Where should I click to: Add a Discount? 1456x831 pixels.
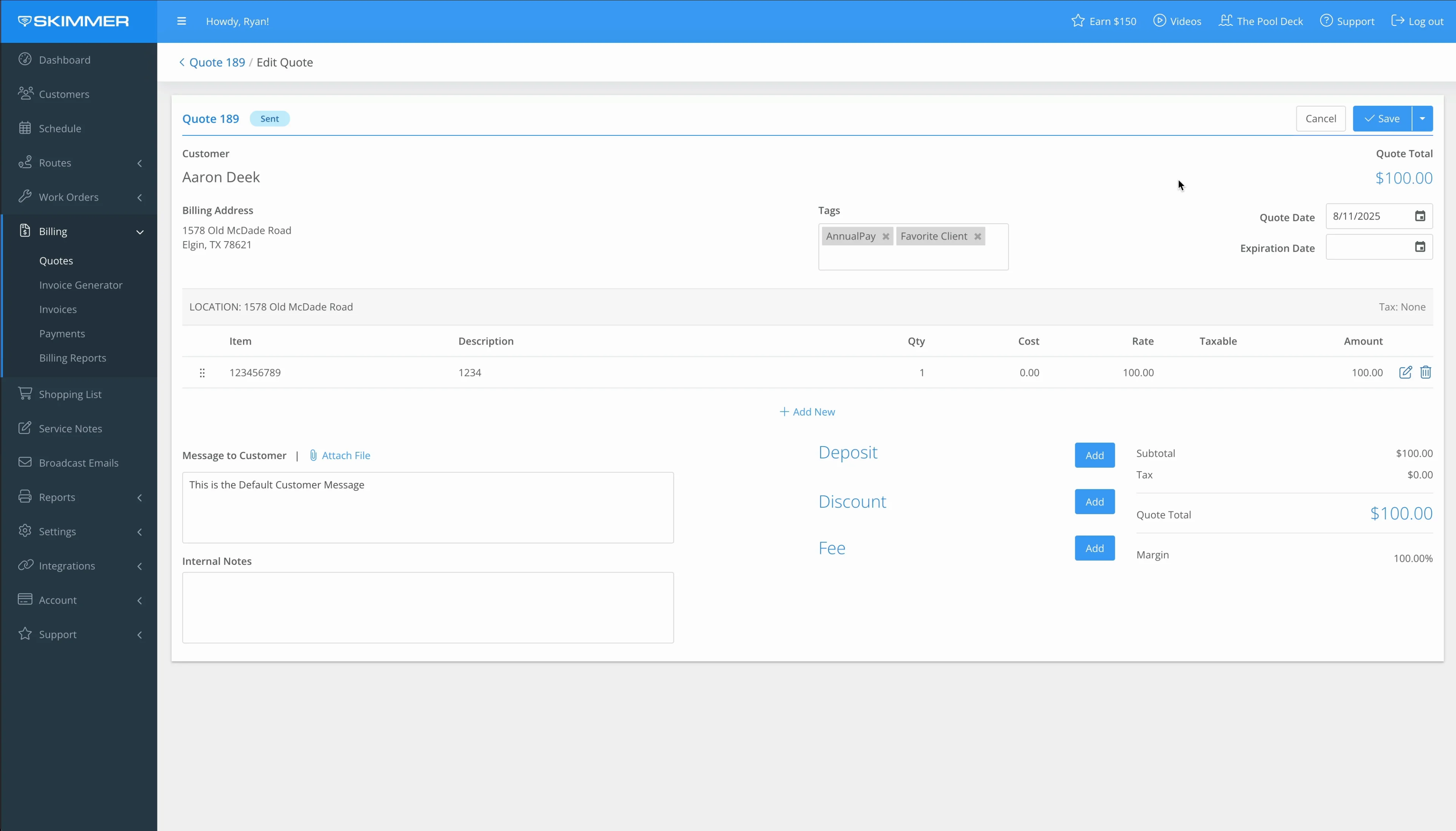pos(1095,502)
